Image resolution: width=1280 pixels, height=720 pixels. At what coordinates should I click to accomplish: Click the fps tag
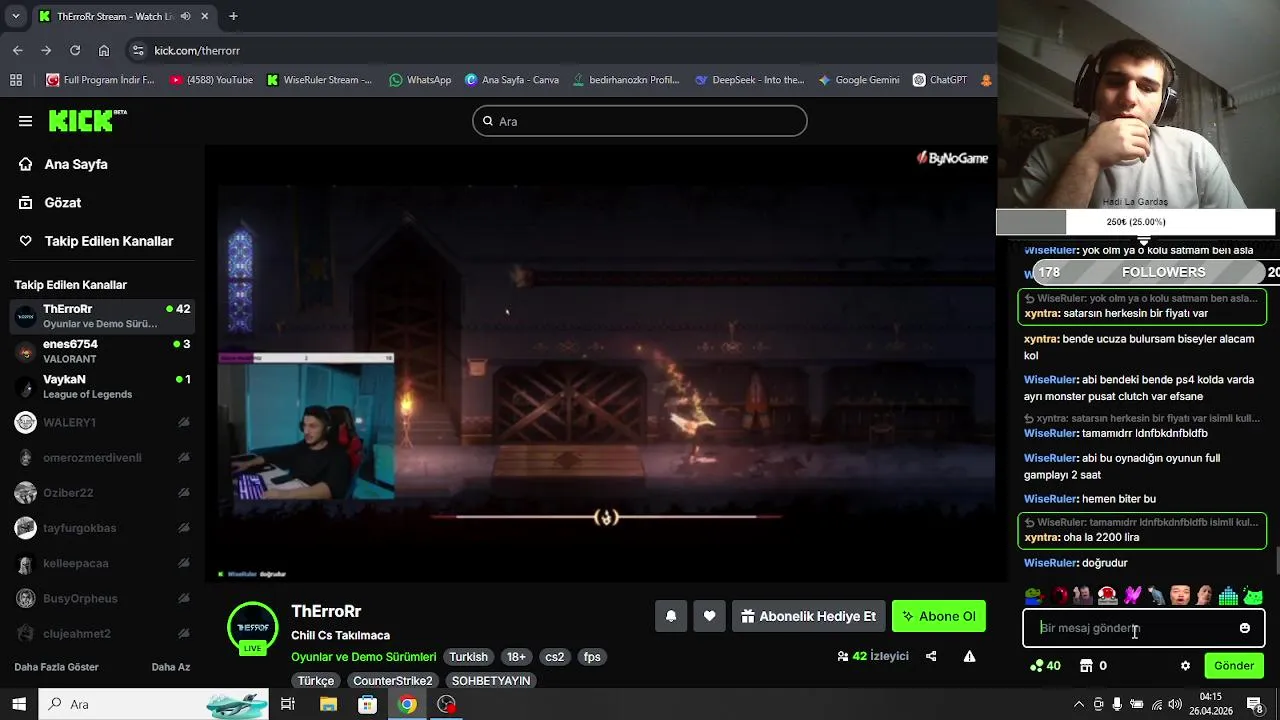[x=592, y=657]
